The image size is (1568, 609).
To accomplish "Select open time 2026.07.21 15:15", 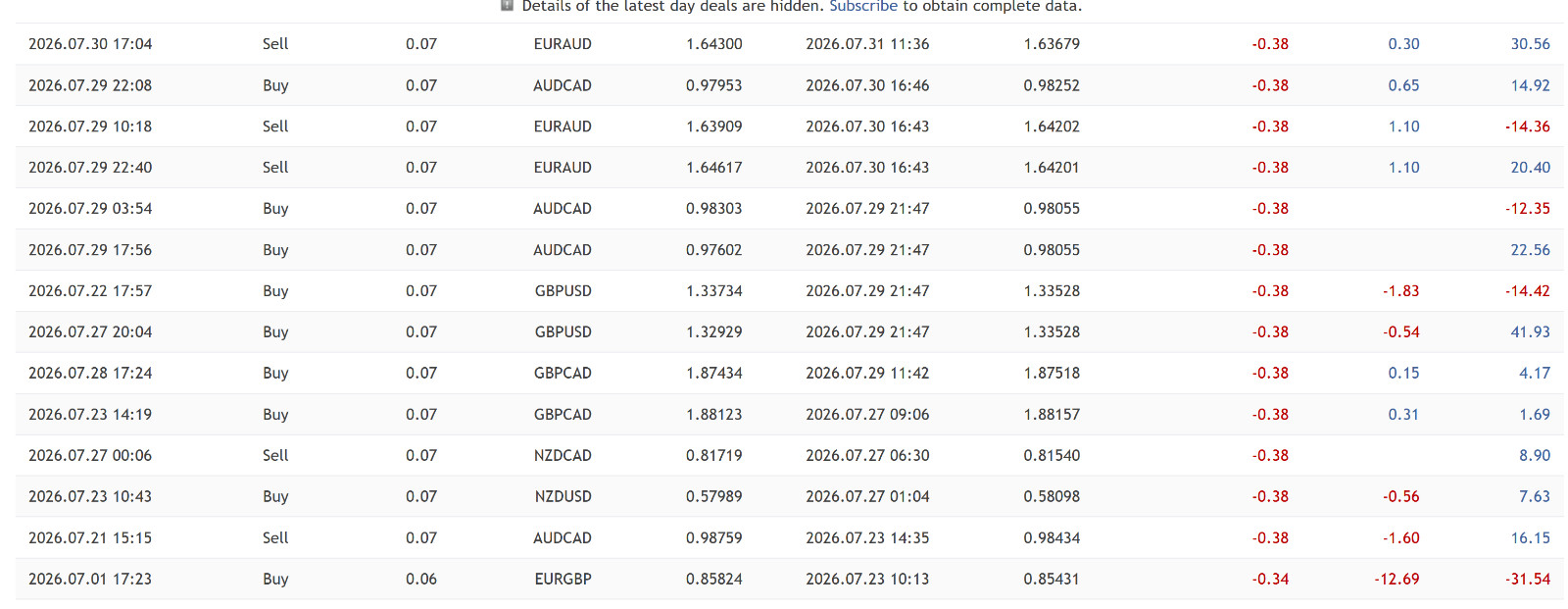I will [x=90, y=537].
